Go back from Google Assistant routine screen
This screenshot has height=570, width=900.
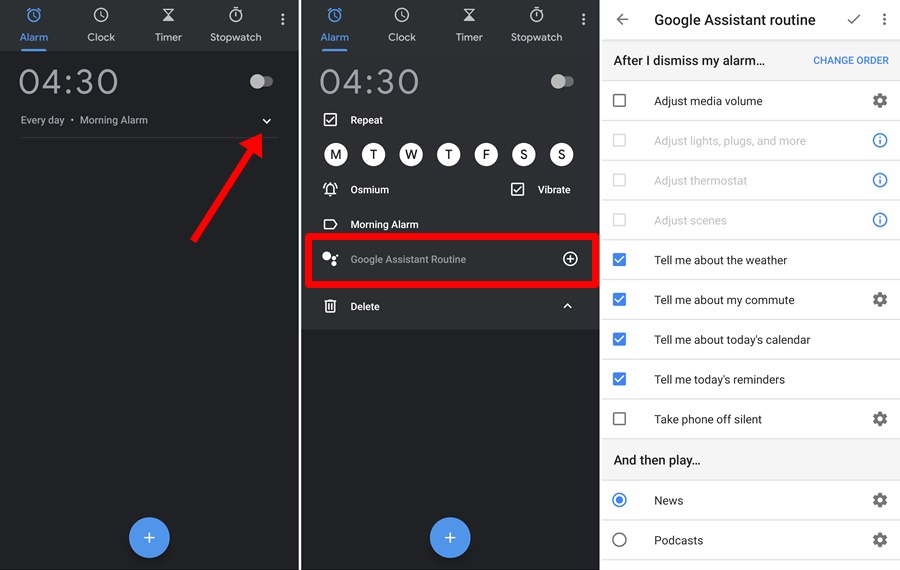coord(622,20)
